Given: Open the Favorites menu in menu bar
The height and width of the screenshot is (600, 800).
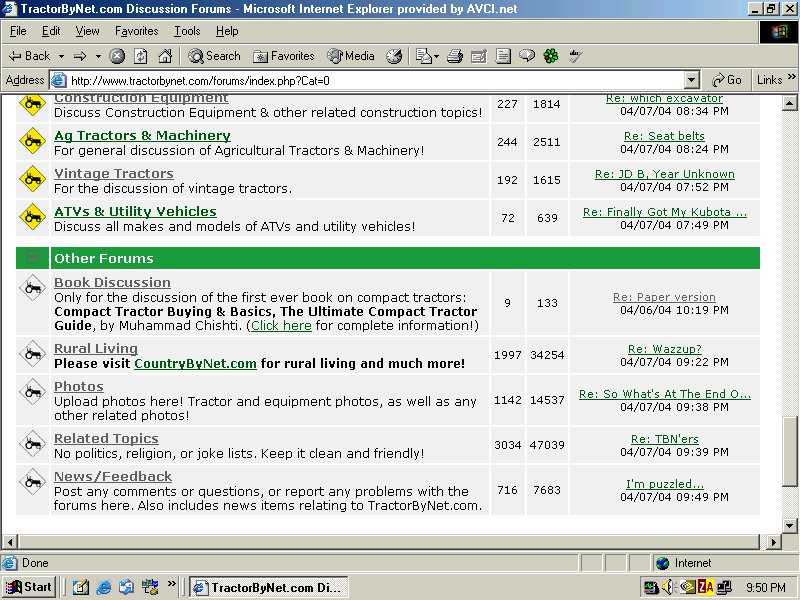Looking at the screenshot, I should point(136,31).
